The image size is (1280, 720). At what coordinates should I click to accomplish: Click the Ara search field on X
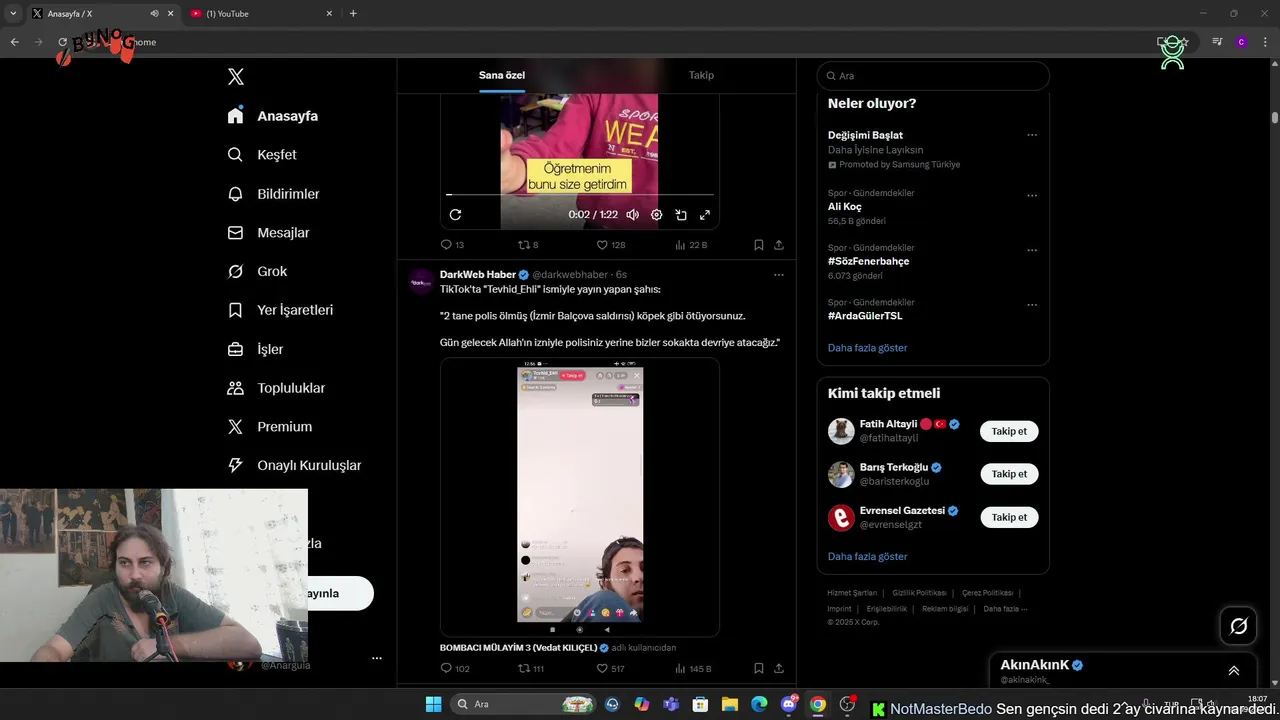point(933,76)
